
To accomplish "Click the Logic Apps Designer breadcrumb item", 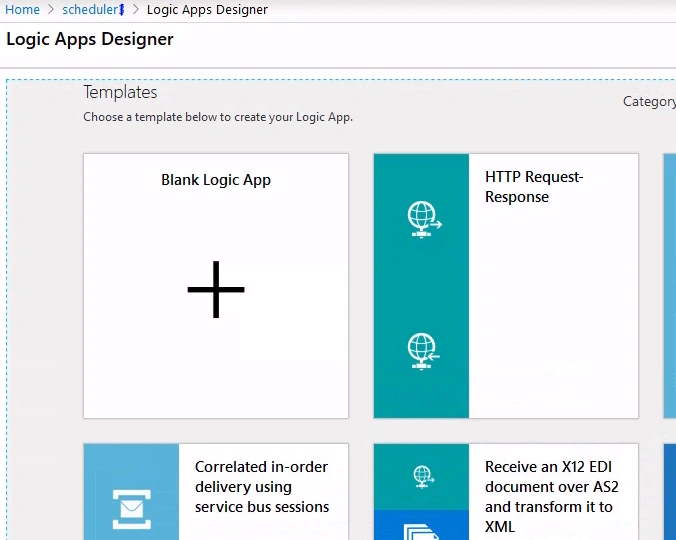I will pyautogui.click(x=207, y=9).
